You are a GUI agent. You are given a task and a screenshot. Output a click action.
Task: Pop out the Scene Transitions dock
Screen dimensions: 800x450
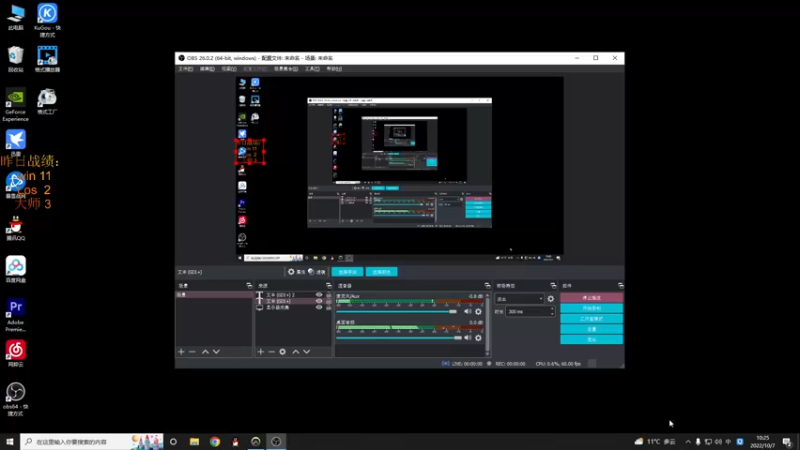tap(553, 286)
